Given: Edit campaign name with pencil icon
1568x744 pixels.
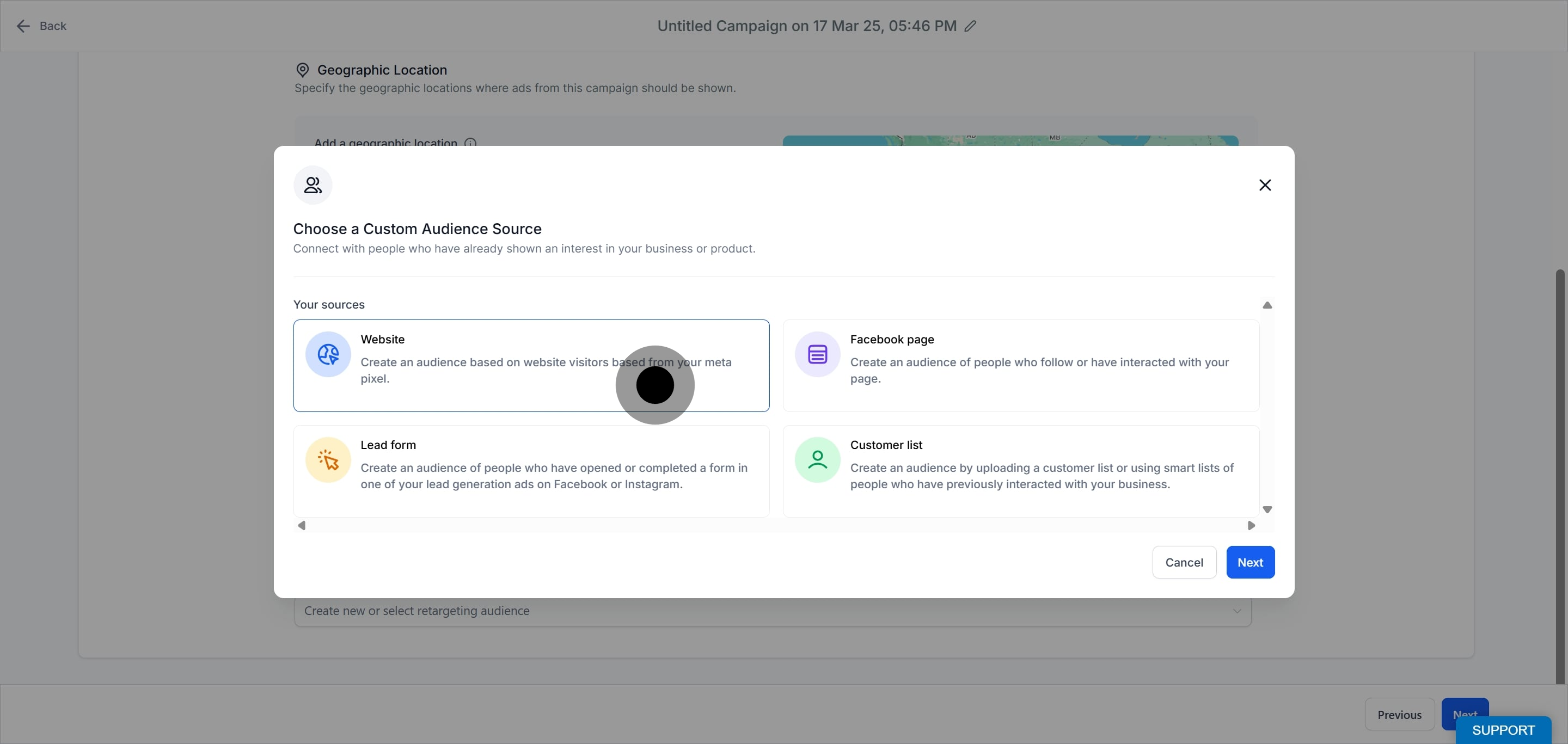Looking at the screenshot, I should [x=970, y=26].
